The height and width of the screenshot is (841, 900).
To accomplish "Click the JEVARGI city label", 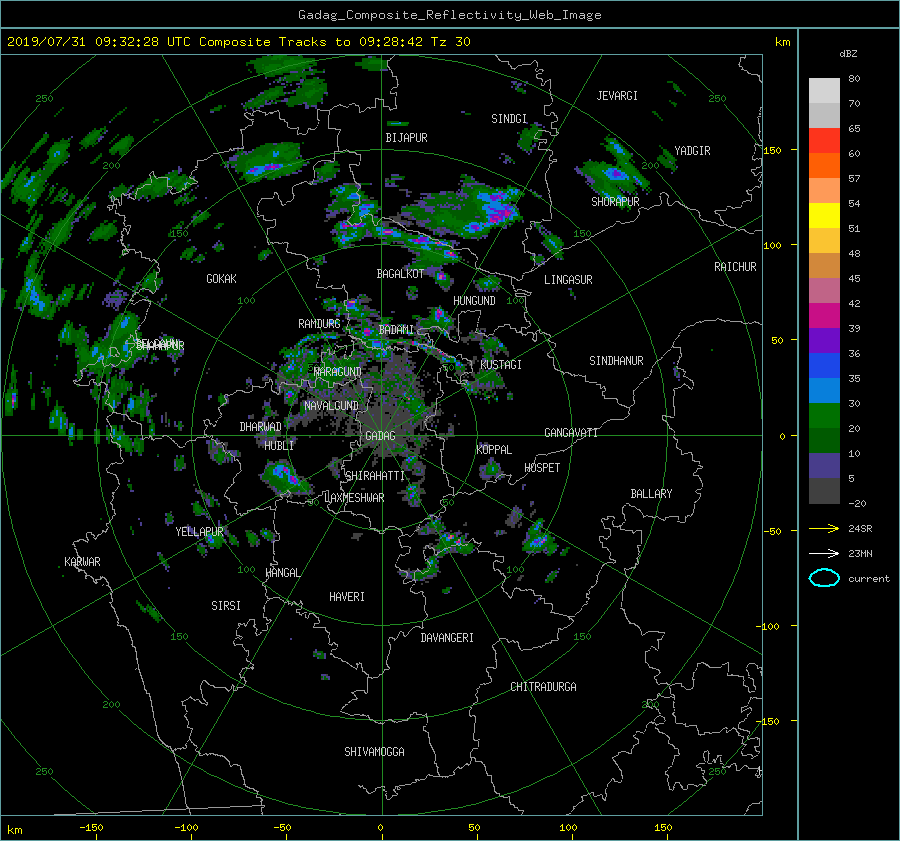I will point(617,96).
